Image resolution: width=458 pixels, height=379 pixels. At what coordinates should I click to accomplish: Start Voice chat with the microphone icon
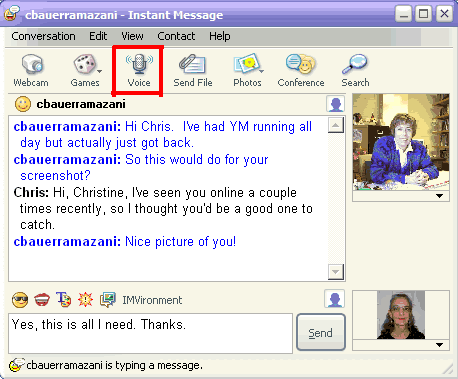pos(139,70)
